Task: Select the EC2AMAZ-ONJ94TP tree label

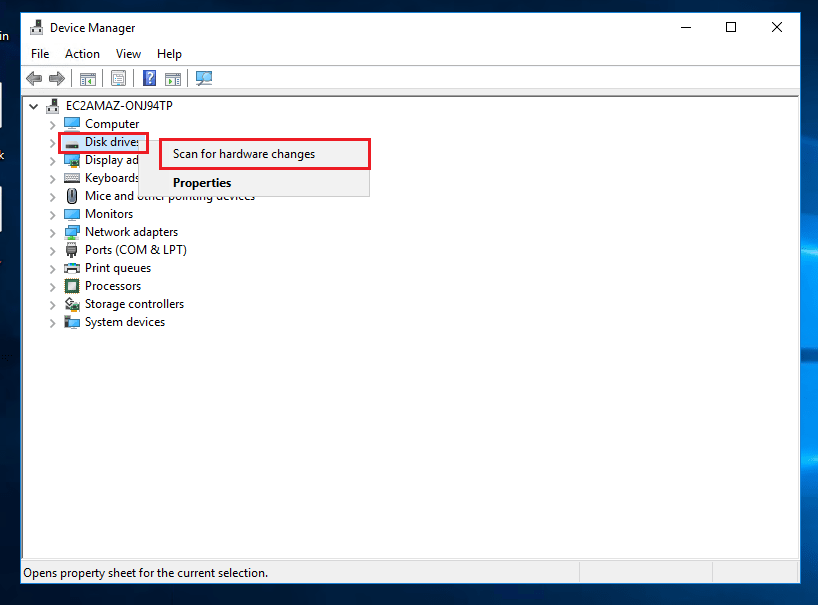Action: click(119, 106)
